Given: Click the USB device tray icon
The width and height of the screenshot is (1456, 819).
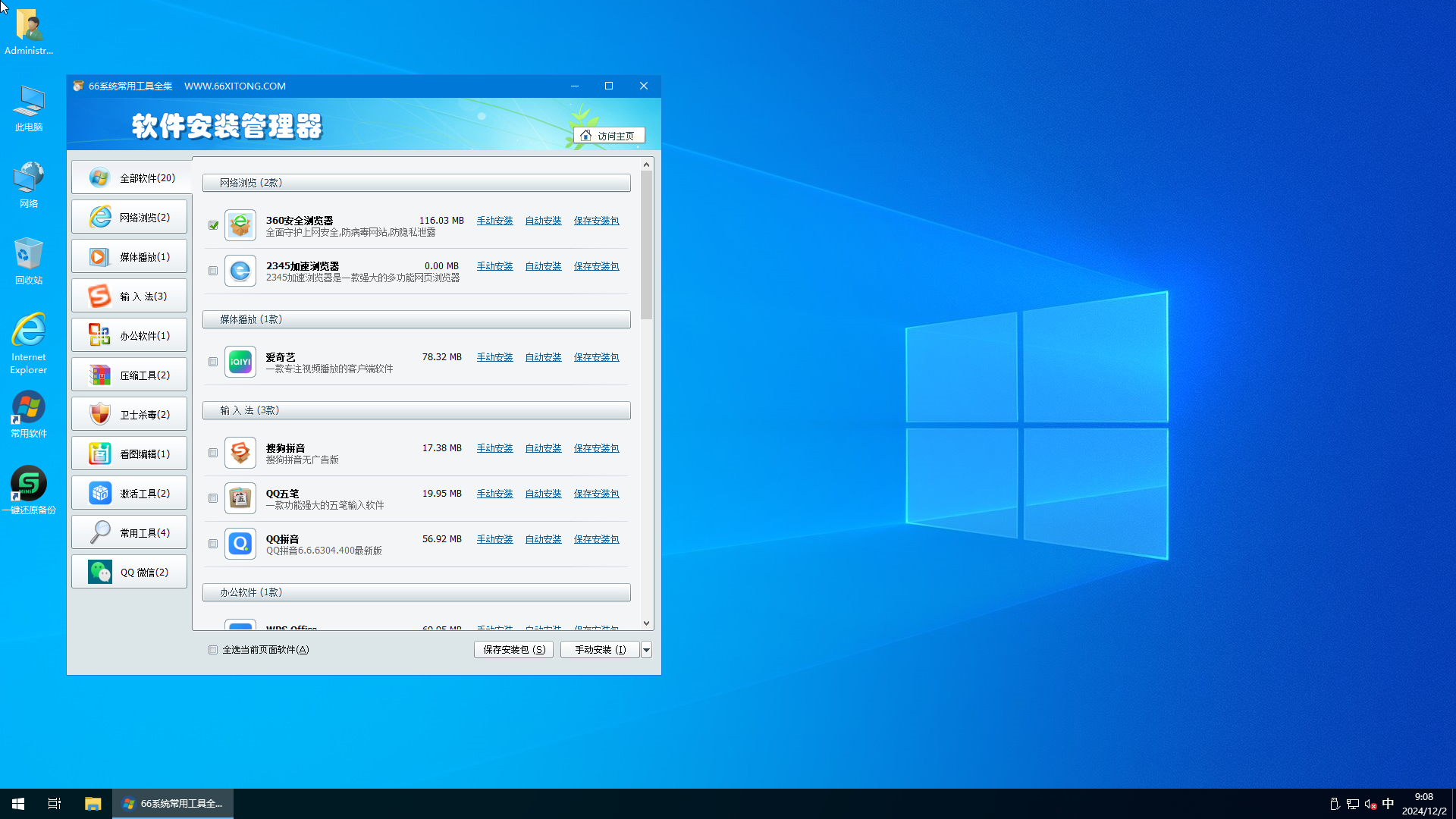Looking at the screenshot, I should (x=1335, y=804).
